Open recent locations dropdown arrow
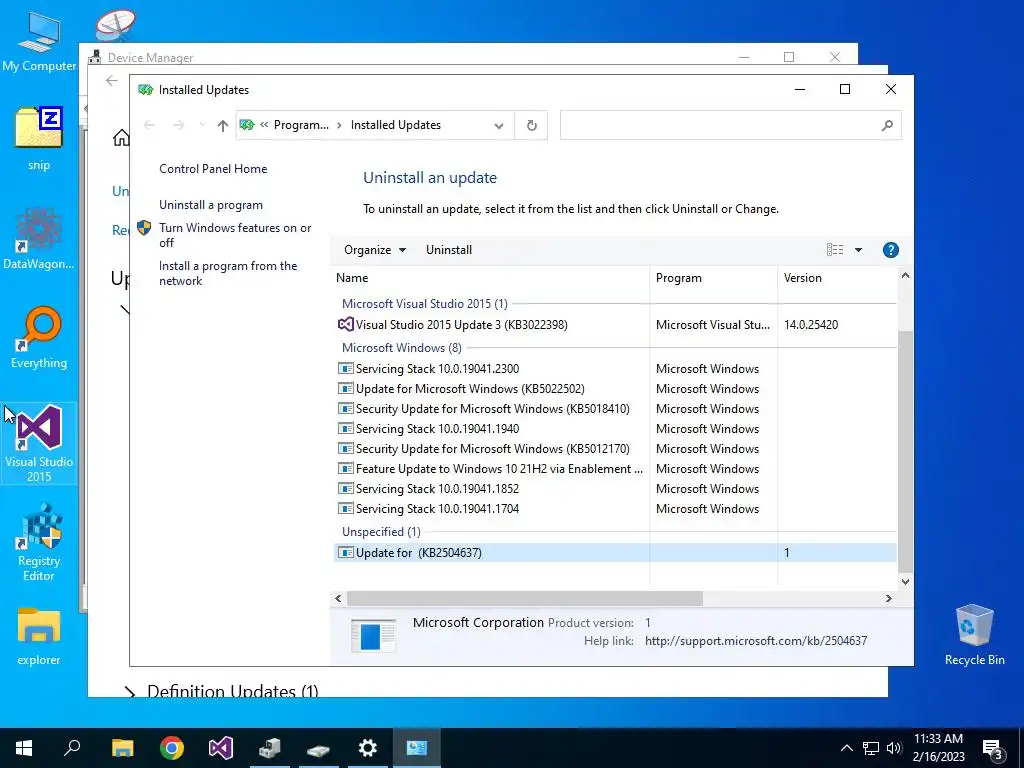The image size is (1024, 768). (202, 125)
